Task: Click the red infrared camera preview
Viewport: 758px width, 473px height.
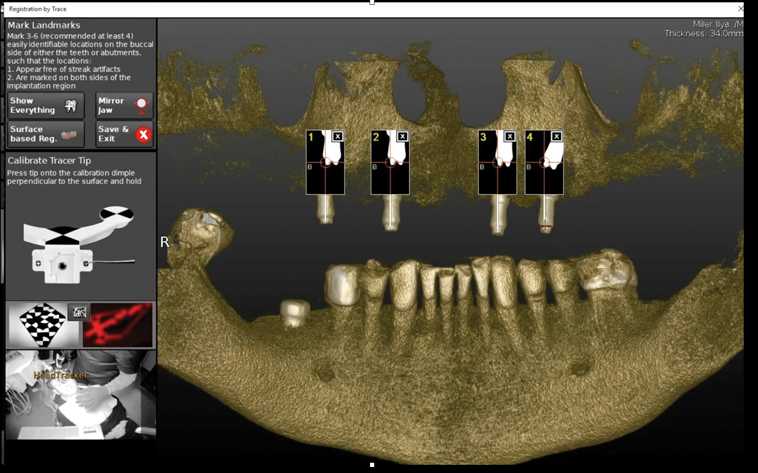Action: [x=117, y=325]
